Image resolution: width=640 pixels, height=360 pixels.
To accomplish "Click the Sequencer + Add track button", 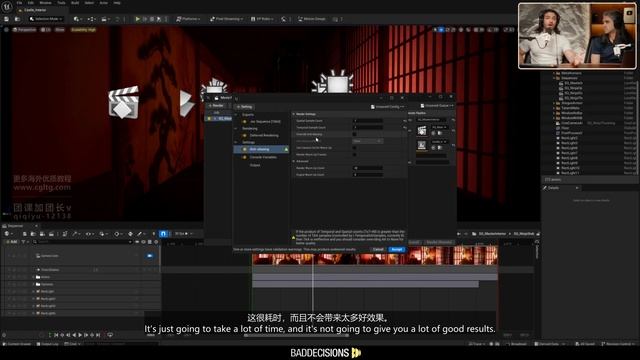I will 11,242.
